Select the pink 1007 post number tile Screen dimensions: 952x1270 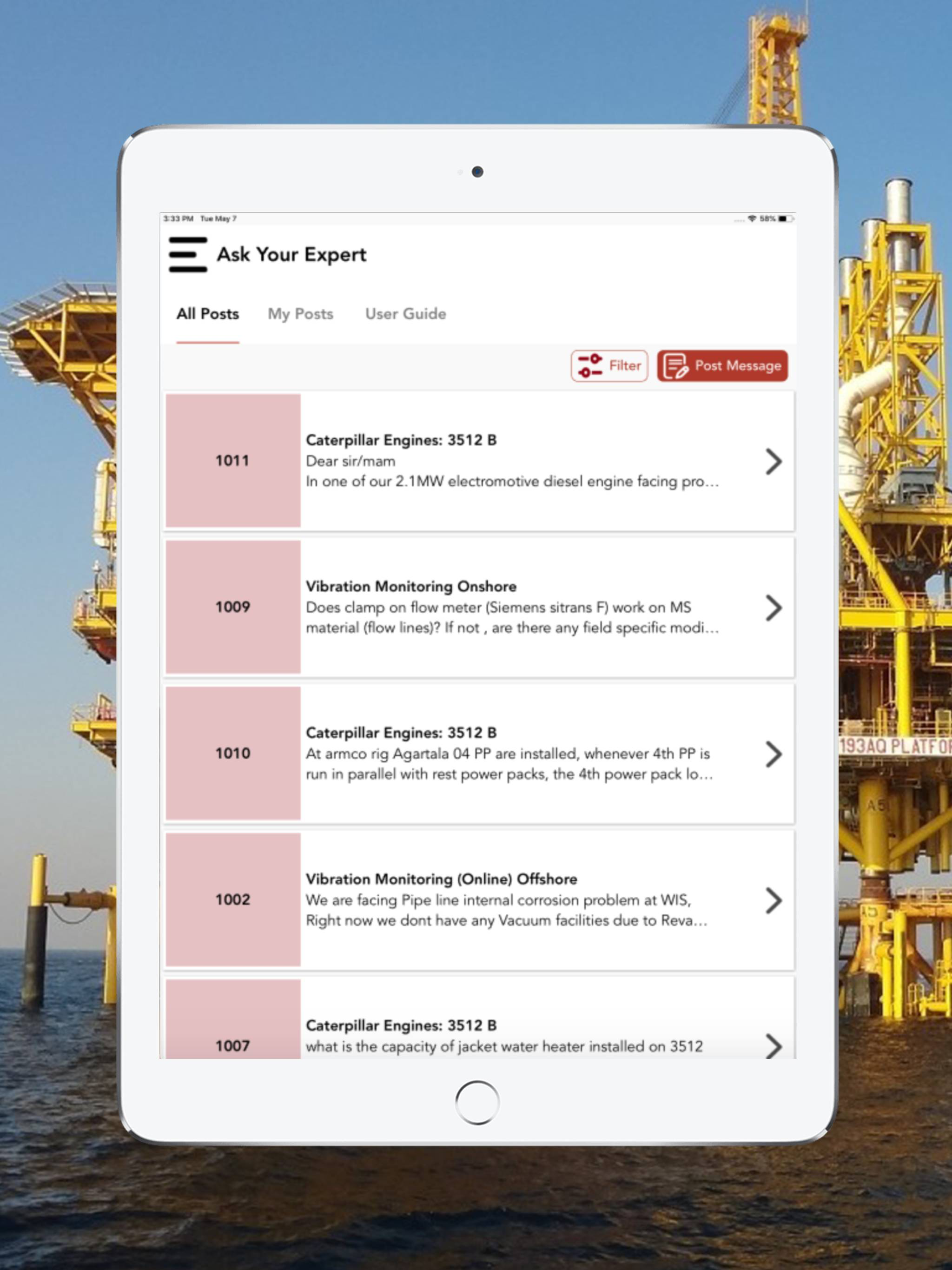tap(232, 1019)
